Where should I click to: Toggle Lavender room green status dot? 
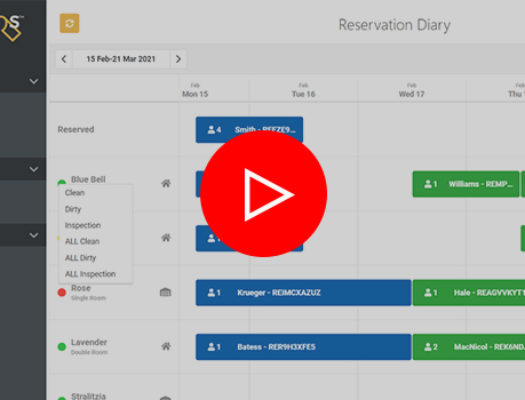pos(62,347)
